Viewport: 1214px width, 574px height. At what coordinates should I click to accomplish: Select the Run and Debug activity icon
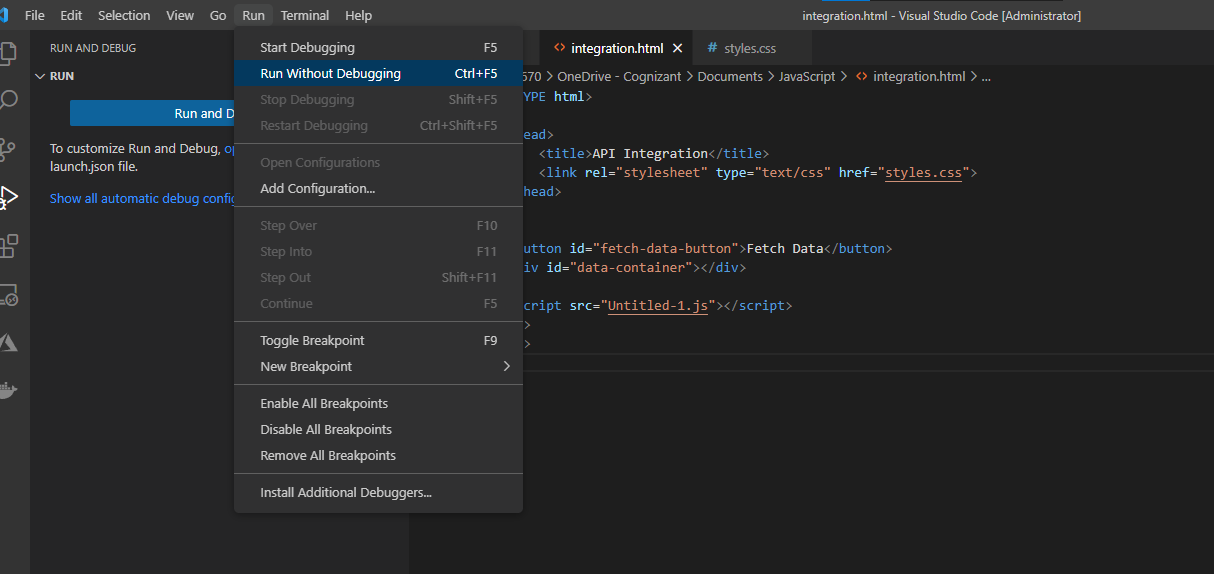(8, 197)
